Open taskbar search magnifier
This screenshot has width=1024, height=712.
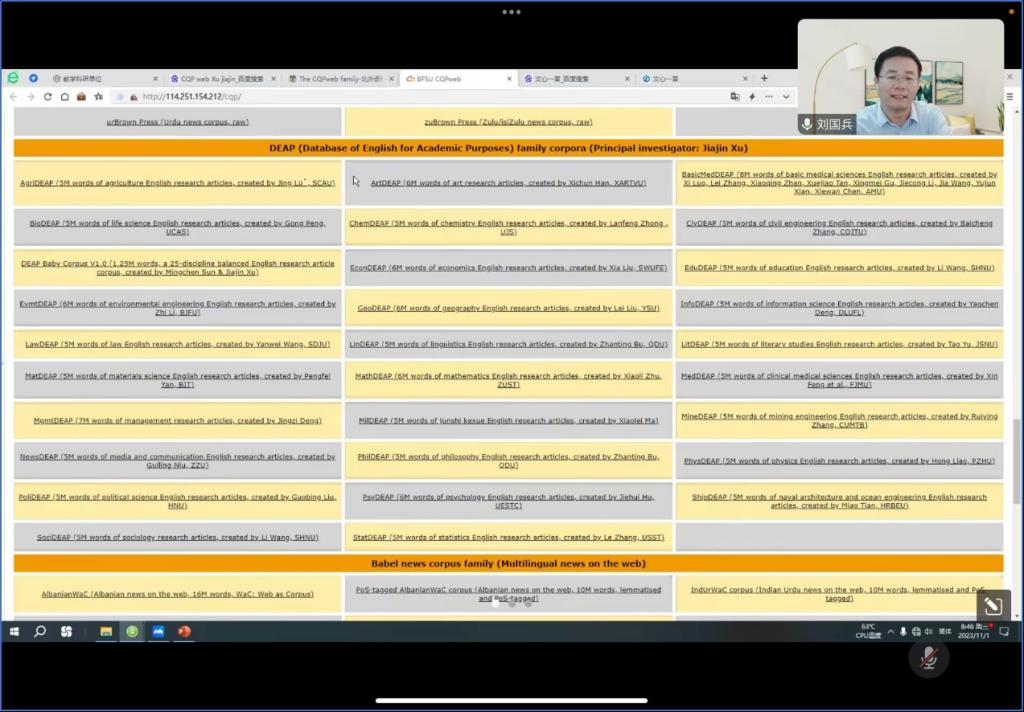(x=40, y=632)
